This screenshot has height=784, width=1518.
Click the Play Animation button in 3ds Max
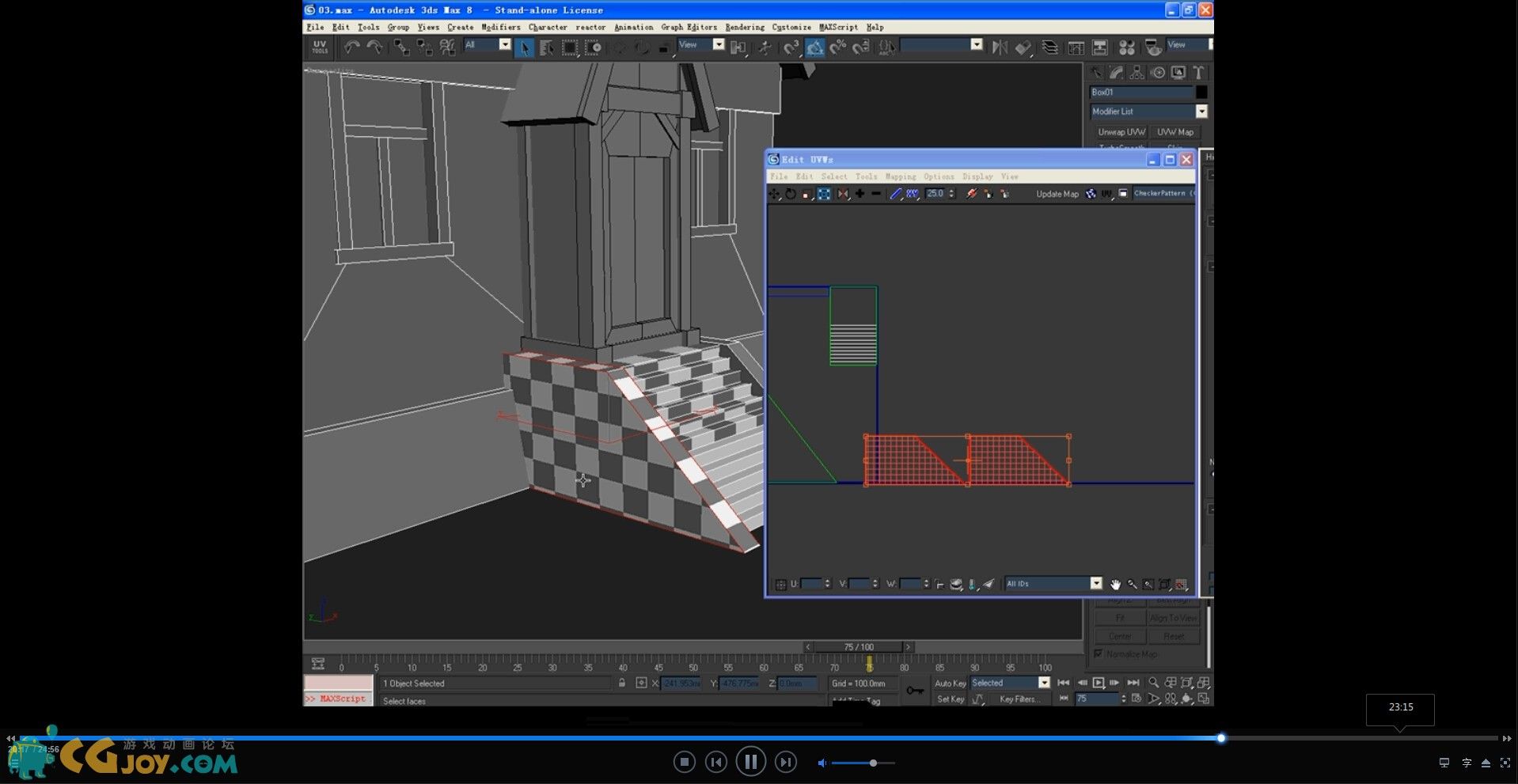(1099, 683)
